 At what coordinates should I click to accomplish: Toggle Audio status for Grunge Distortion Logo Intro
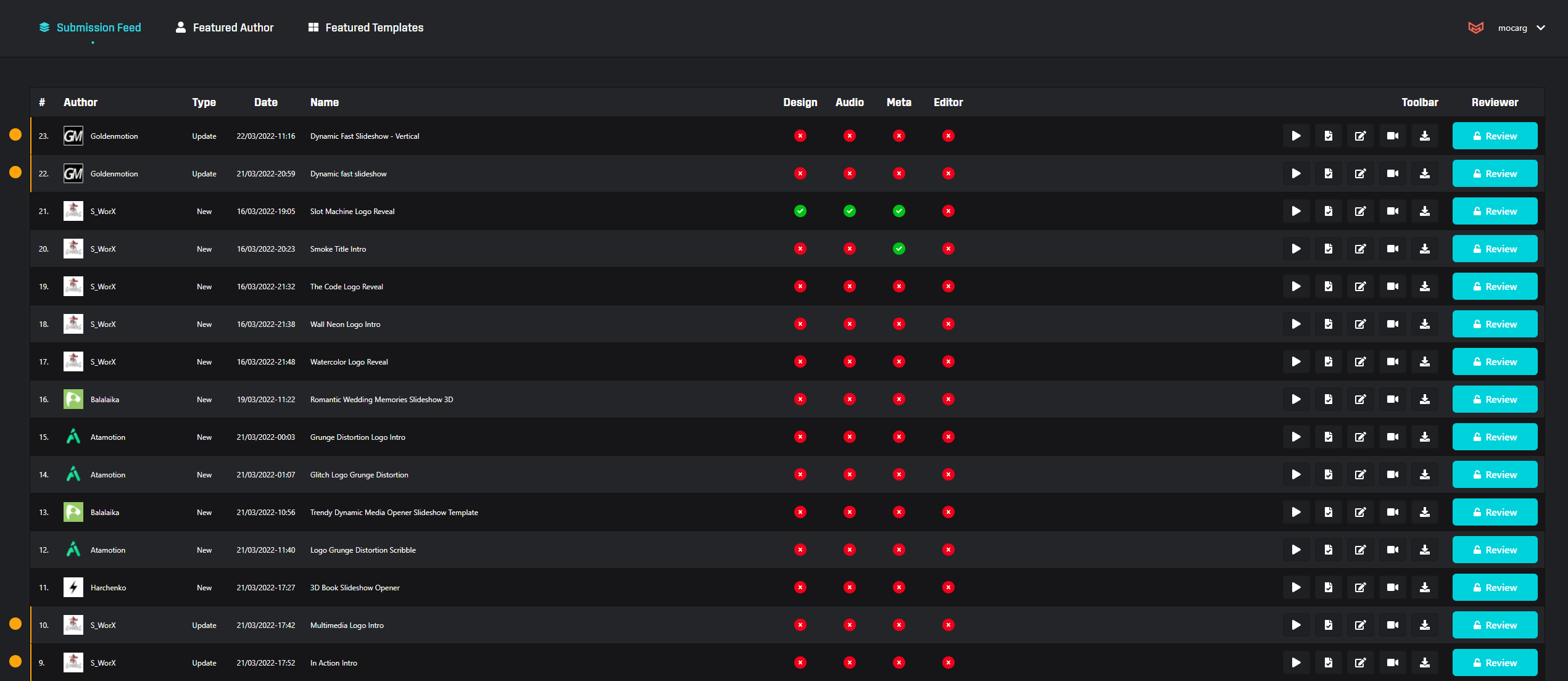[x=849, y=437]
